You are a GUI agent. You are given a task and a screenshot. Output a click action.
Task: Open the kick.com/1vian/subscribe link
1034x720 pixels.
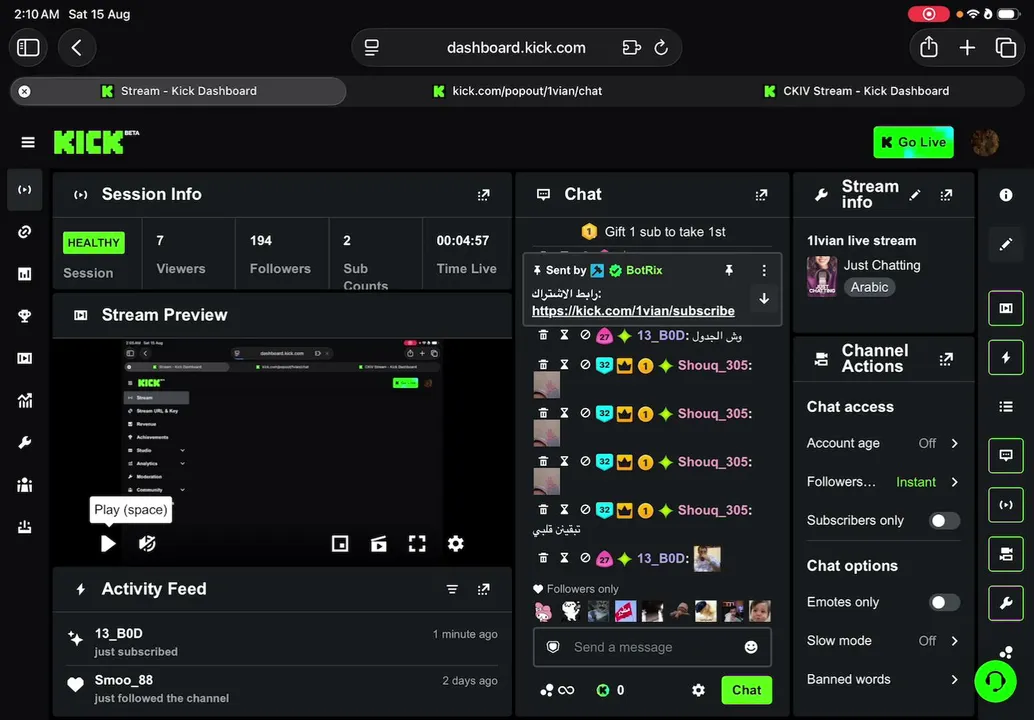pyautogui.click(x=633, y=311)
